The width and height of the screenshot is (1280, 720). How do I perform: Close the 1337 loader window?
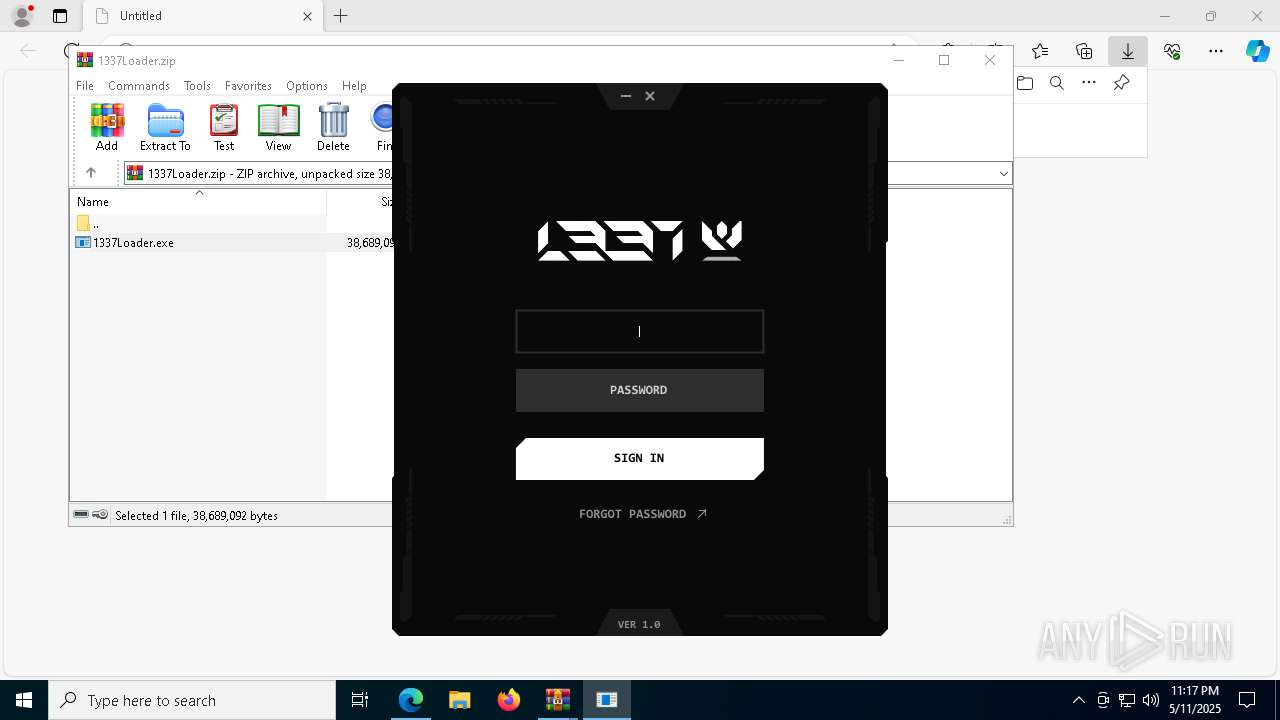650,96
